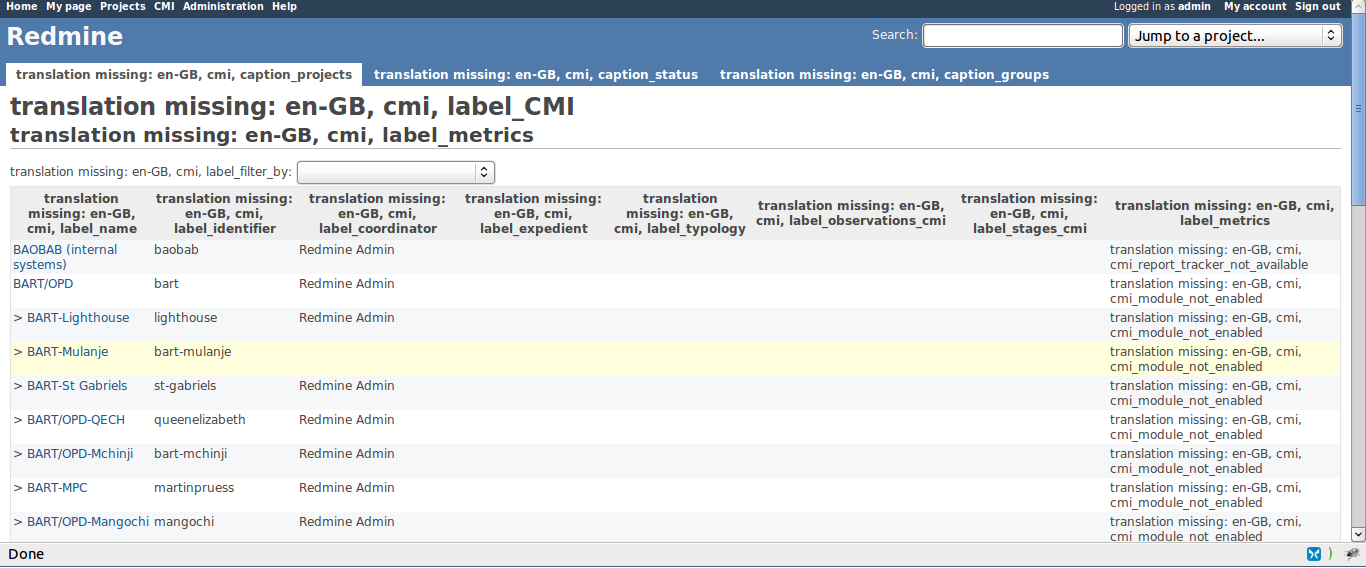Open the BART-Mulanje project link
This screenshot has width=1366, height=568.
point(67,352)
